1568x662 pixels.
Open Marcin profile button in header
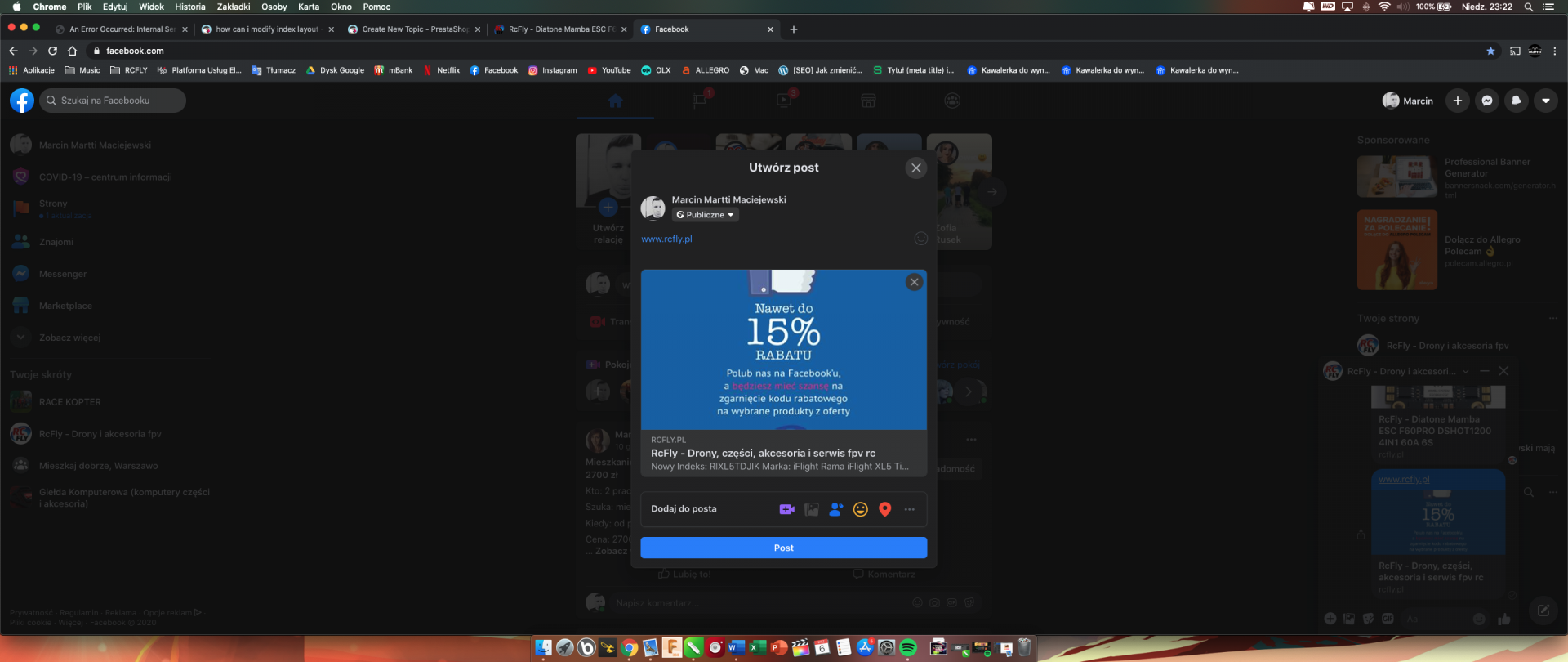(x=1408, y=101)
